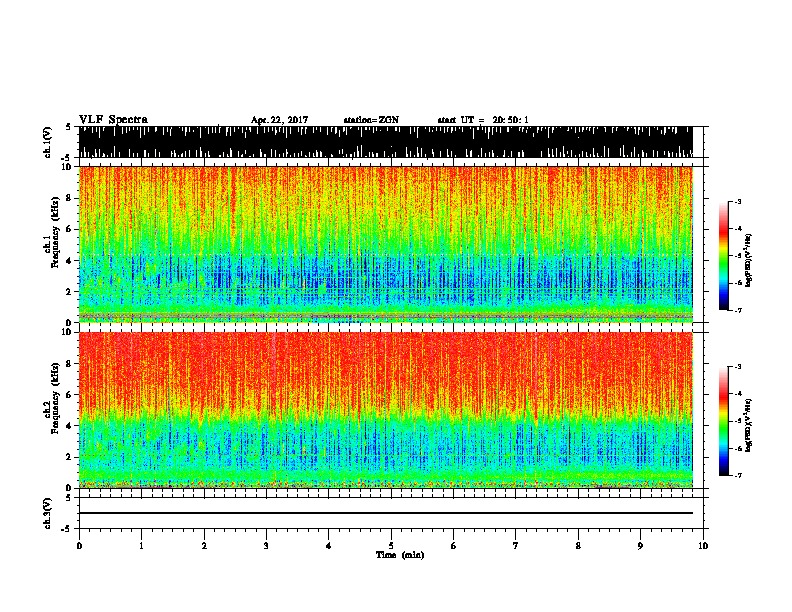This screenshot has width=792, height=612.
Task: Click time axis tick label "7"
Action: click(x=516, y=546)
